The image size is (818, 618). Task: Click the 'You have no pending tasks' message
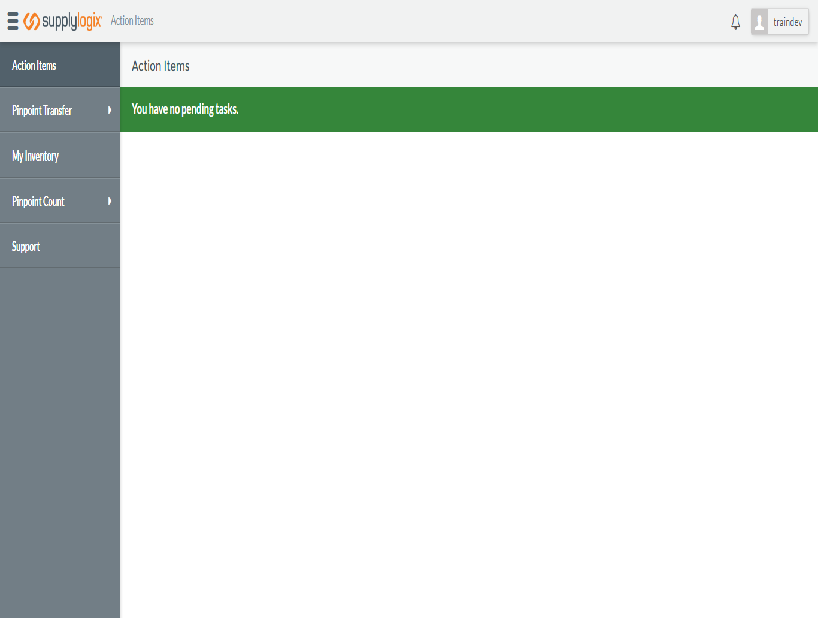pyautogui.click(x=185, y=109)
